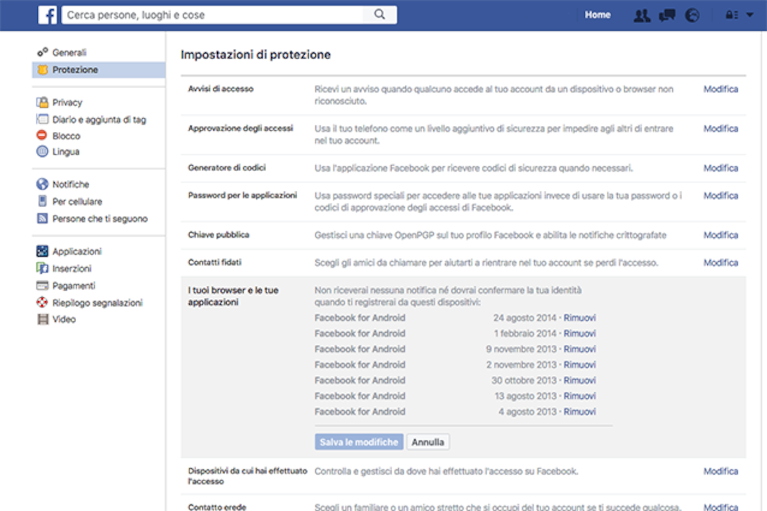767x511 pixels.
Task: Click Modifica for Dispositivi da cui hai effettuato l'accesso
Action: tap(721, 471)
